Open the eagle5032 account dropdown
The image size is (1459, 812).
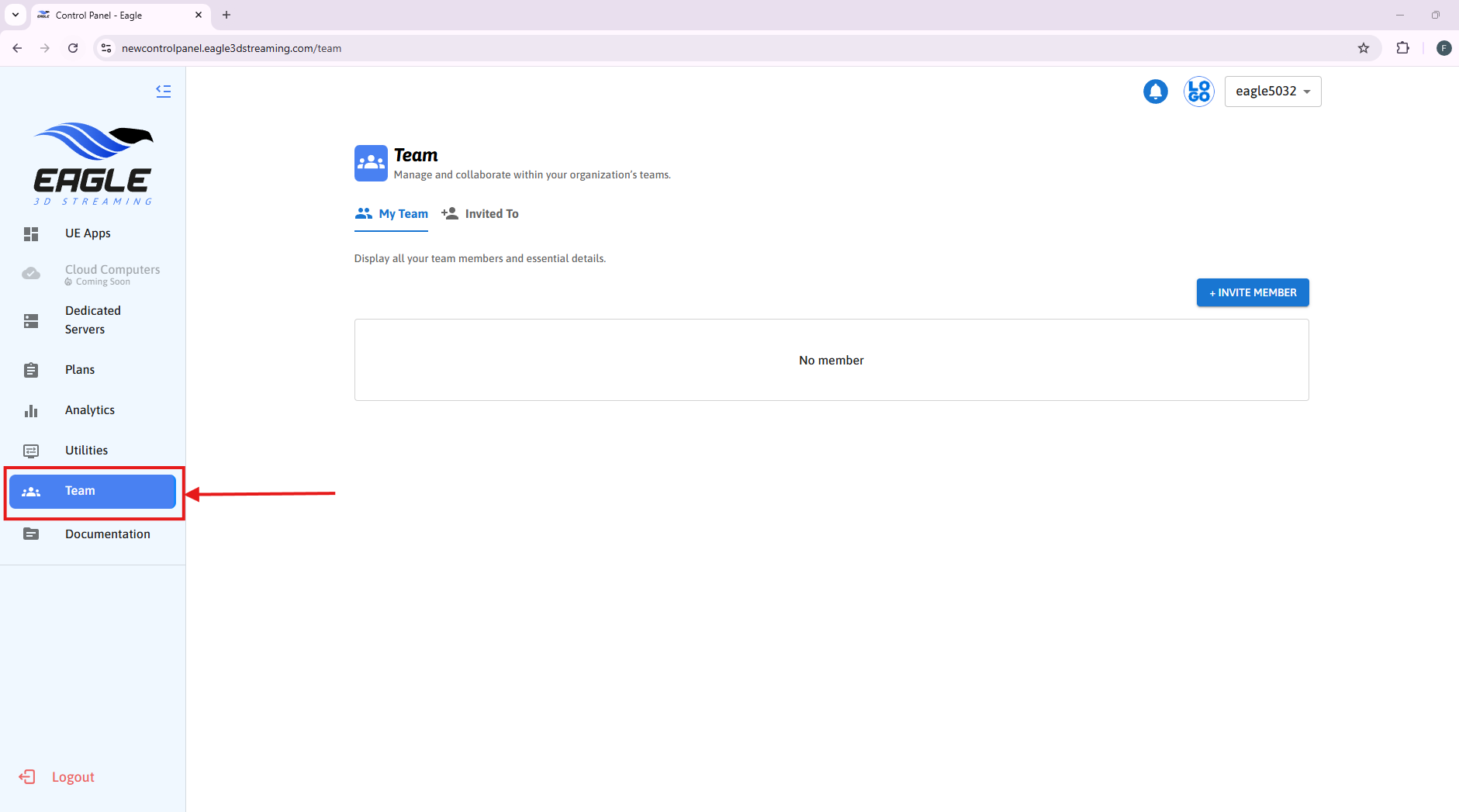click(1272, 92)
